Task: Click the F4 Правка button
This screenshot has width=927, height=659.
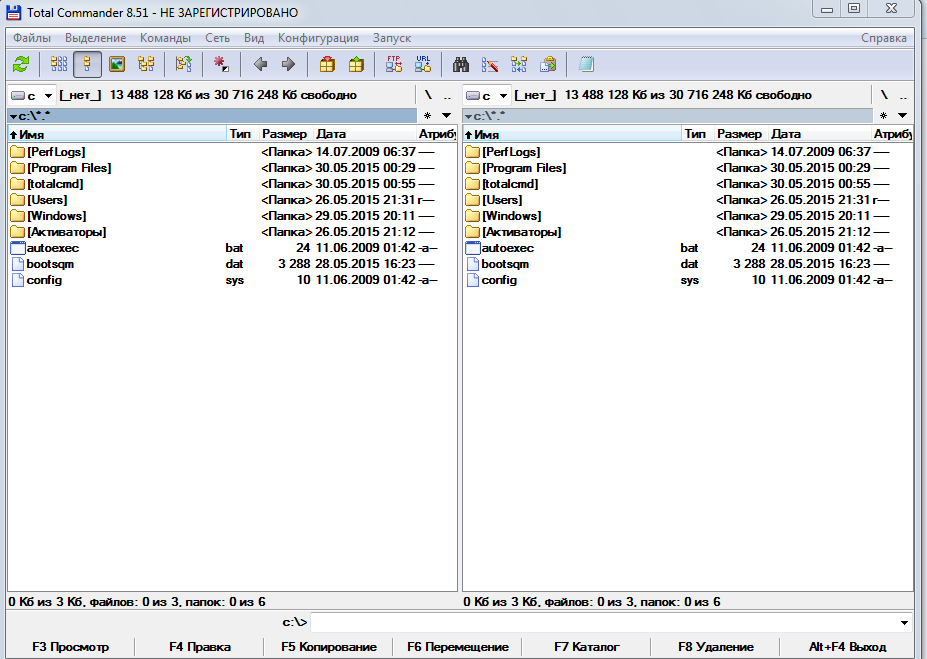Action: pyautogui.click(x=200, y=647)
